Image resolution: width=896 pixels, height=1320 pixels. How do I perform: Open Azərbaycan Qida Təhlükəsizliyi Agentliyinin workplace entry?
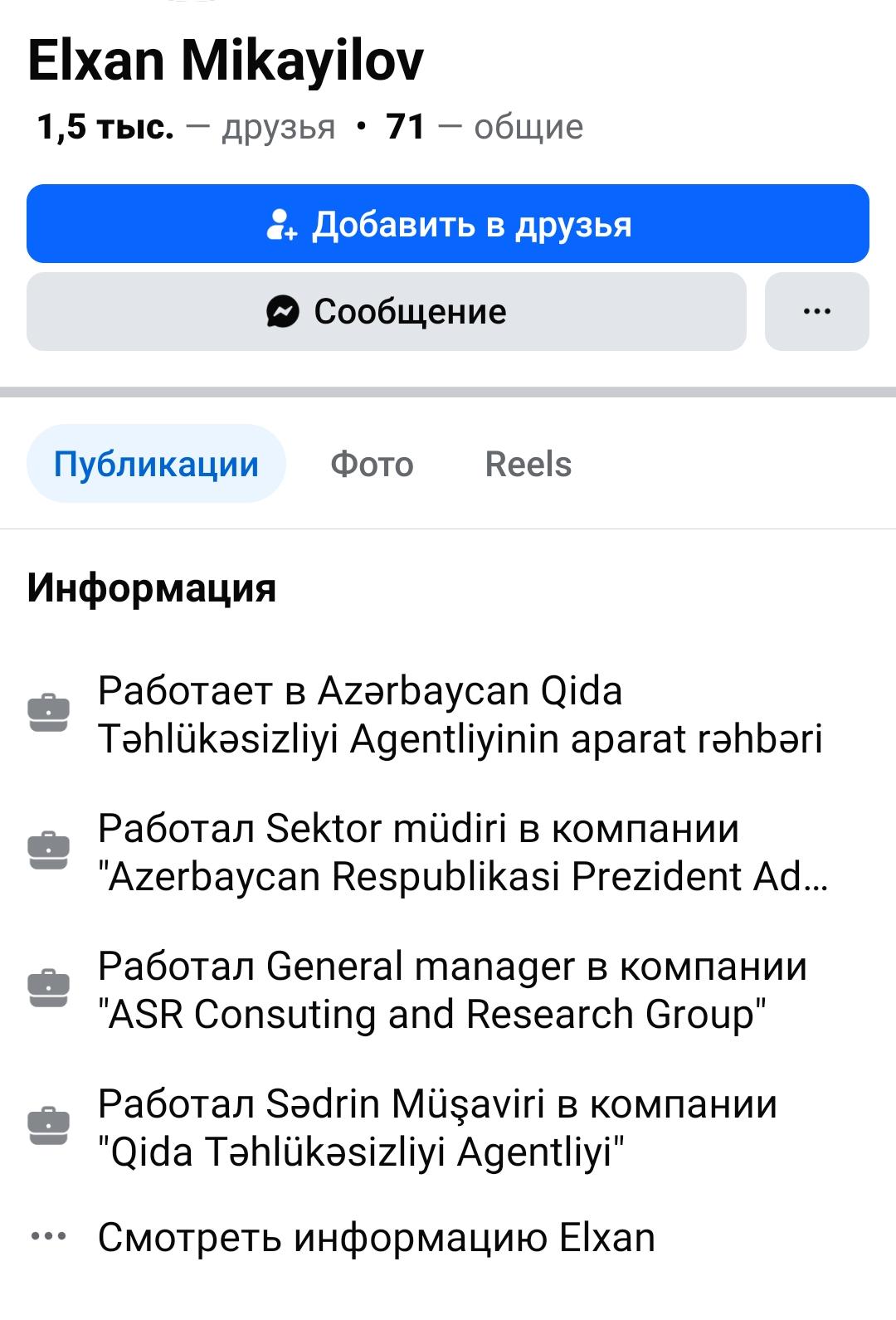[460, 714]
